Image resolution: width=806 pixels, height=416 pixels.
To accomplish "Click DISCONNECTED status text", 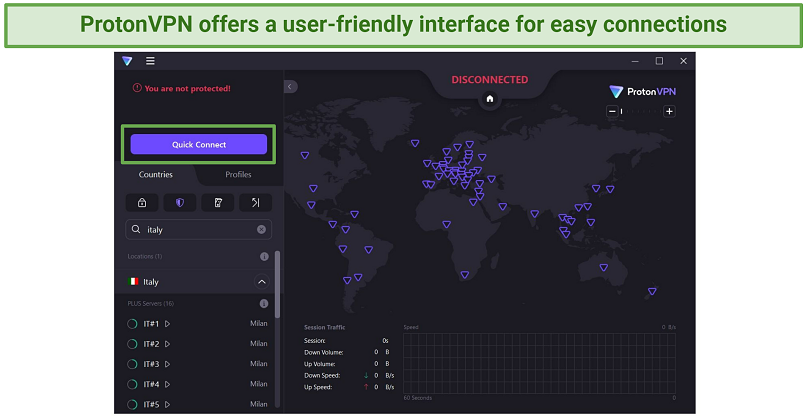I will pyautogui.click(x=489, y=80).
